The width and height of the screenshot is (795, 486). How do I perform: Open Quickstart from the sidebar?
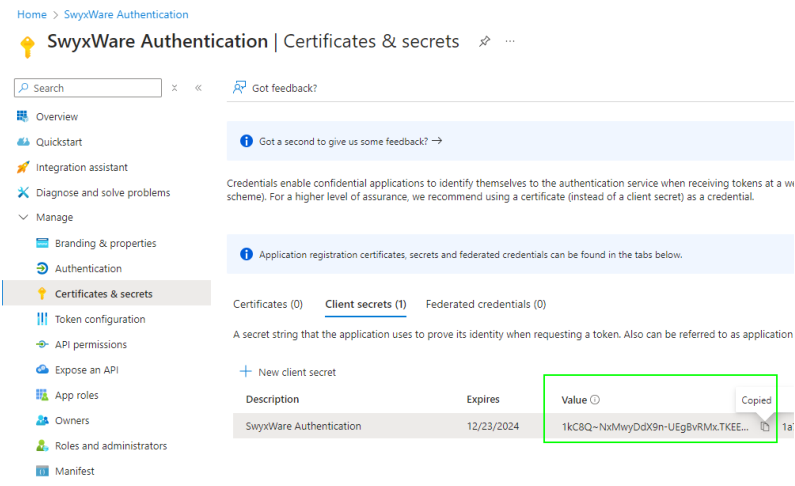(x=59, y=142)
